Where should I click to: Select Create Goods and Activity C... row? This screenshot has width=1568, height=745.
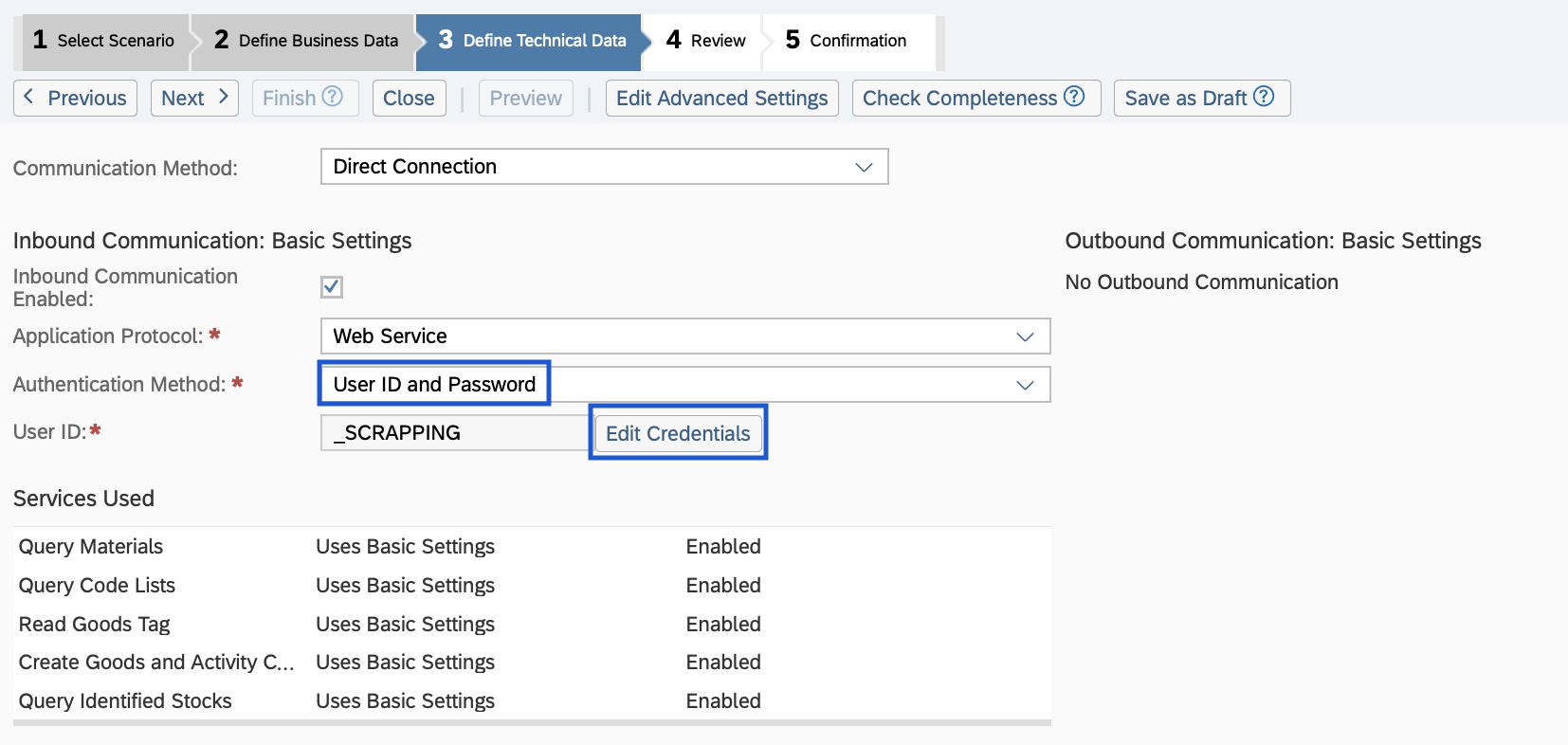point(532,663)
